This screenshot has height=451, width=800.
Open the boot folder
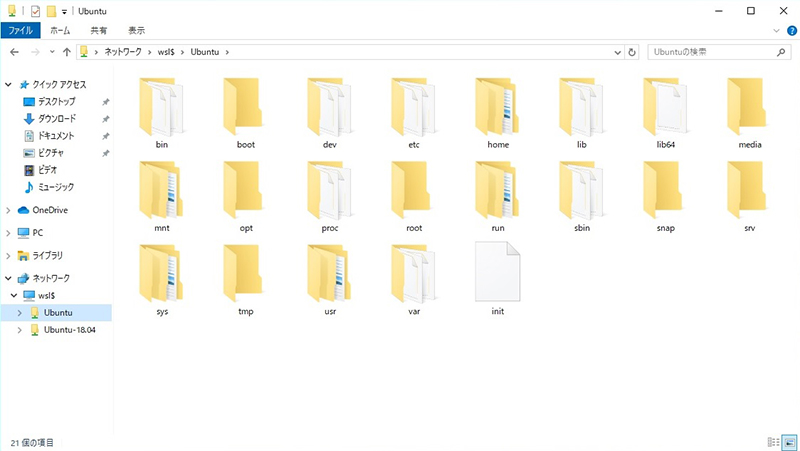245,113
